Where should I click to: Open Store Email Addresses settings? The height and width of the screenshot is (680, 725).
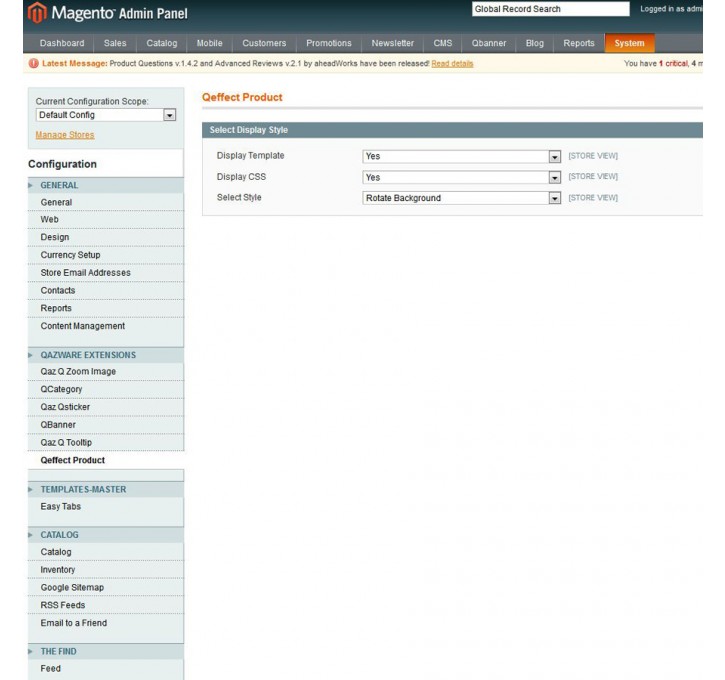click(105, 273)
